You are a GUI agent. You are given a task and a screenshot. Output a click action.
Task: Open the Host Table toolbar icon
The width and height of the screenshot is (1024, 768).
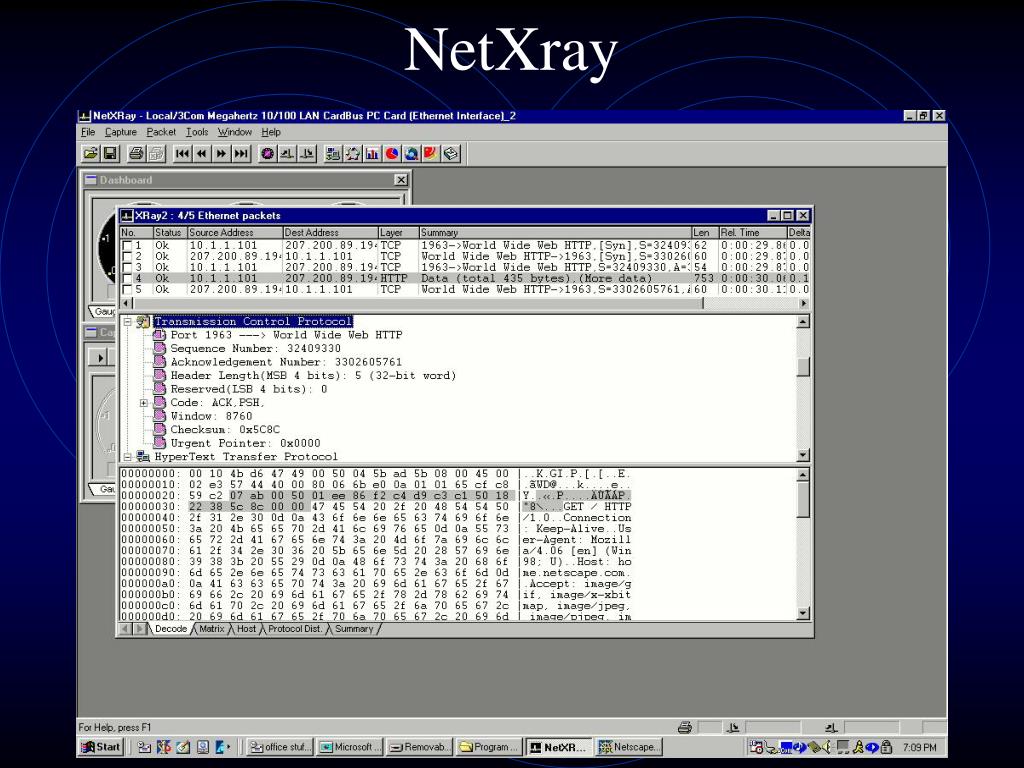333,153
